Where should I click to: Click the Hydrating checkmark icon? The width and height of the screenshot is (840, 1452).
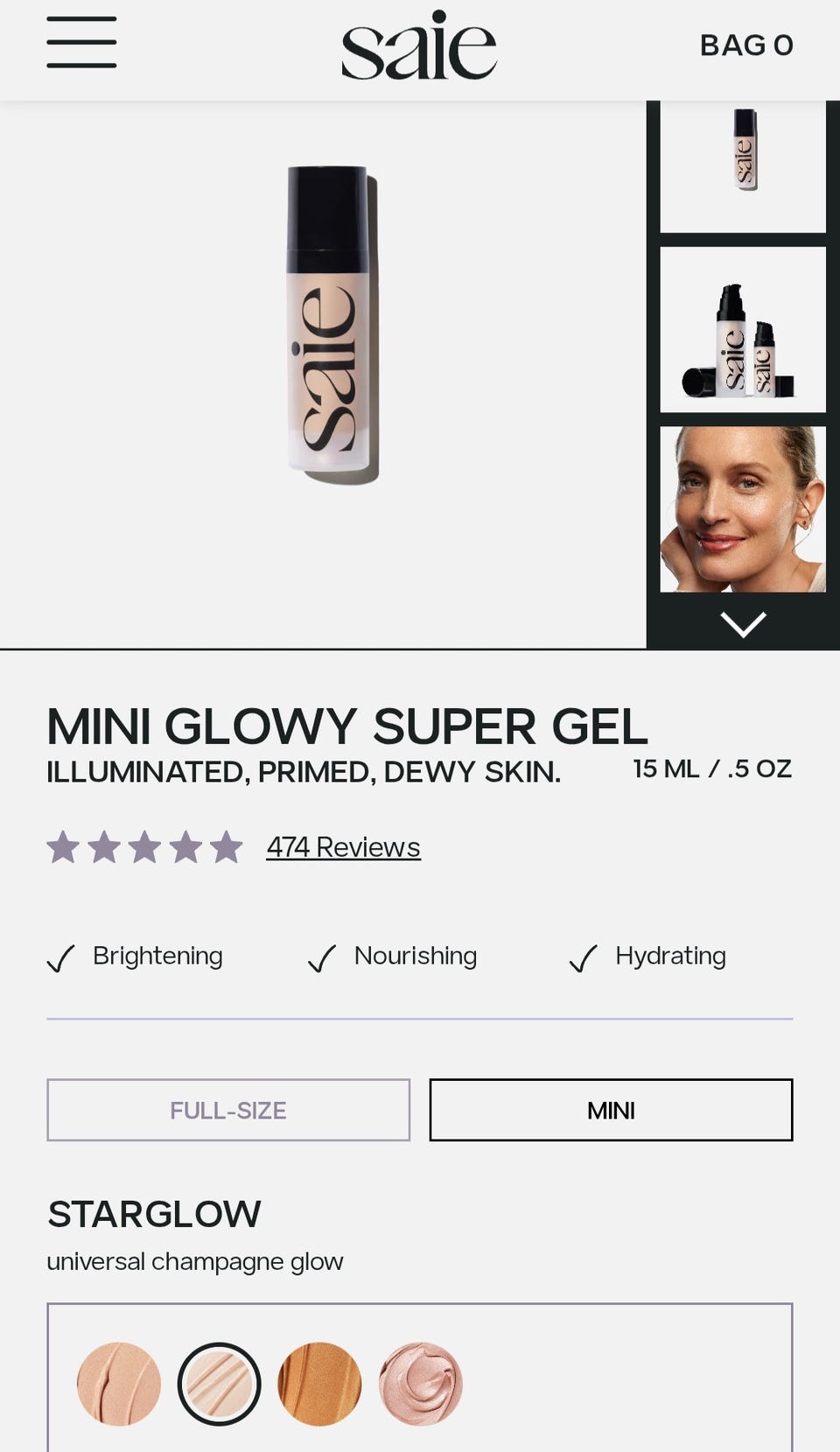click(x=583, y=958)
